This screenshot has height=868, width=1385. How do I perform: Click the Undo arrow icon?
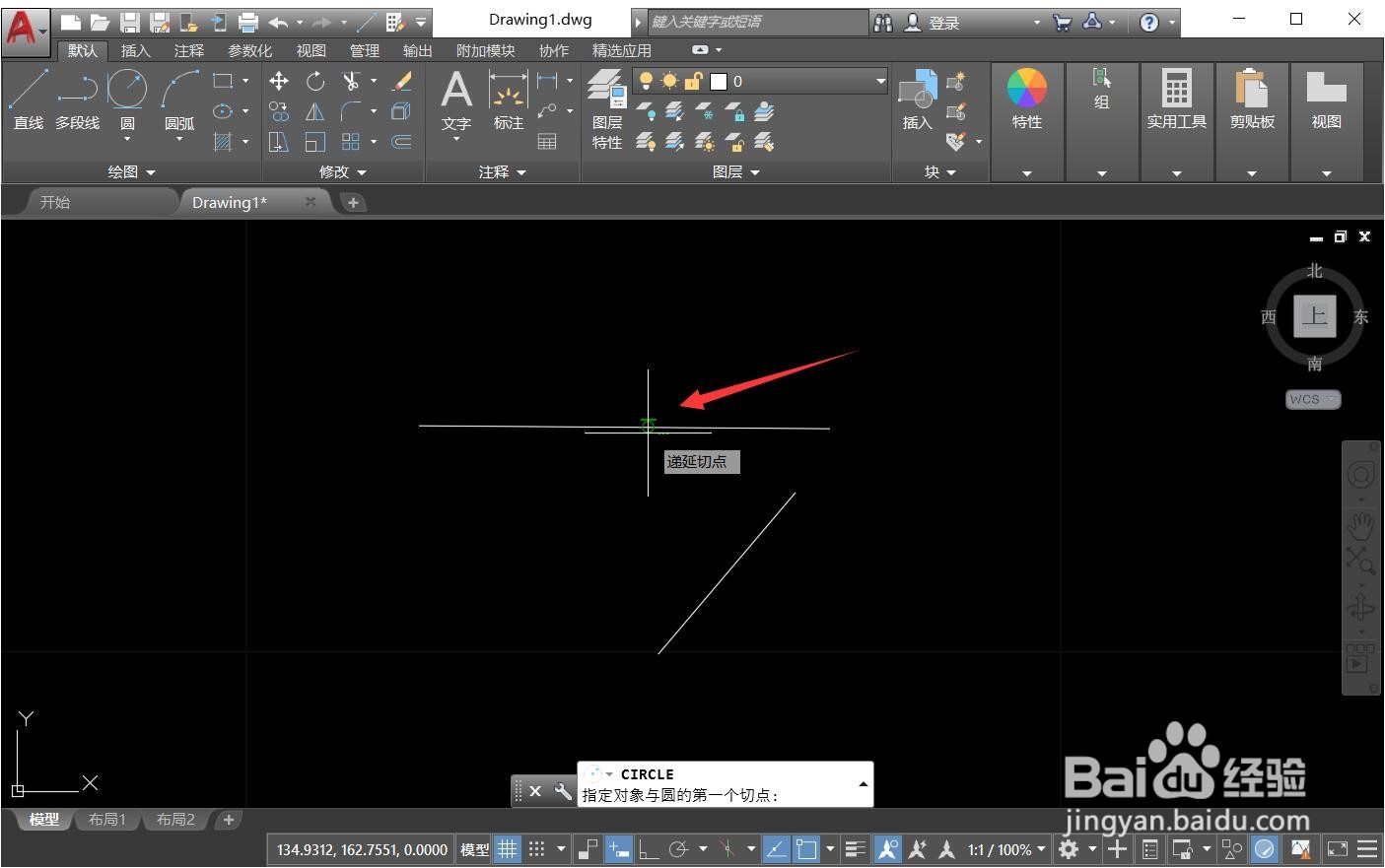tap(278, 22)
